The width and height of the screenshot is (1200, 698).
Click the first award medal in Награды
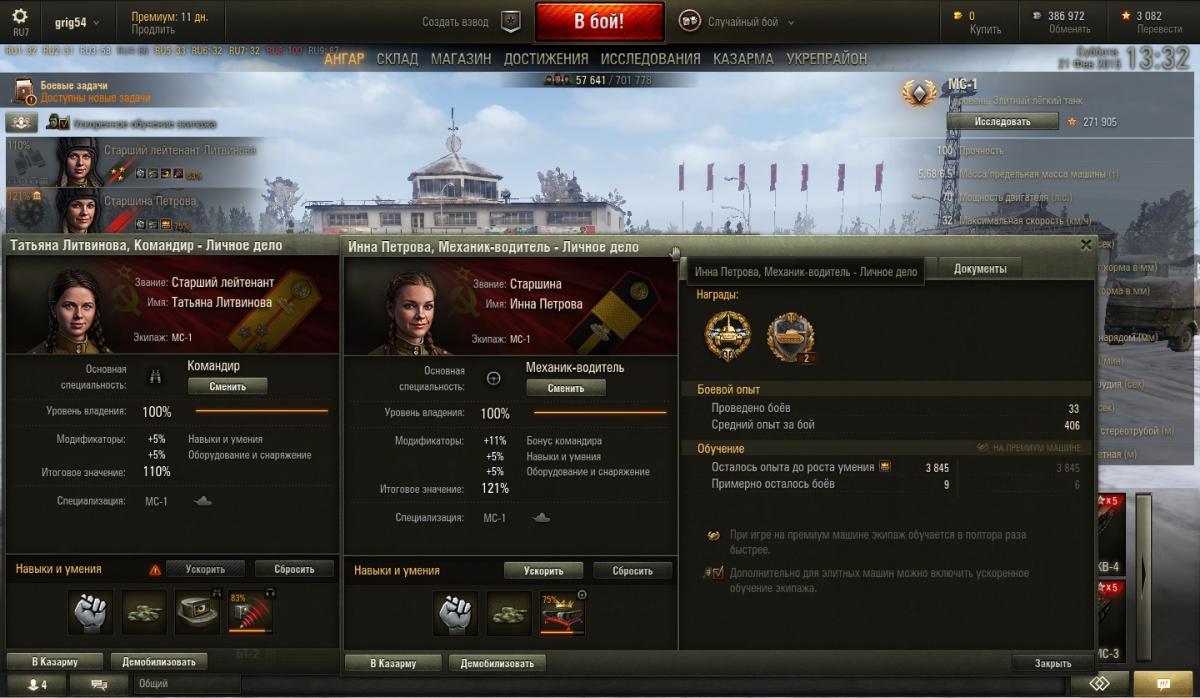(727, 335)
